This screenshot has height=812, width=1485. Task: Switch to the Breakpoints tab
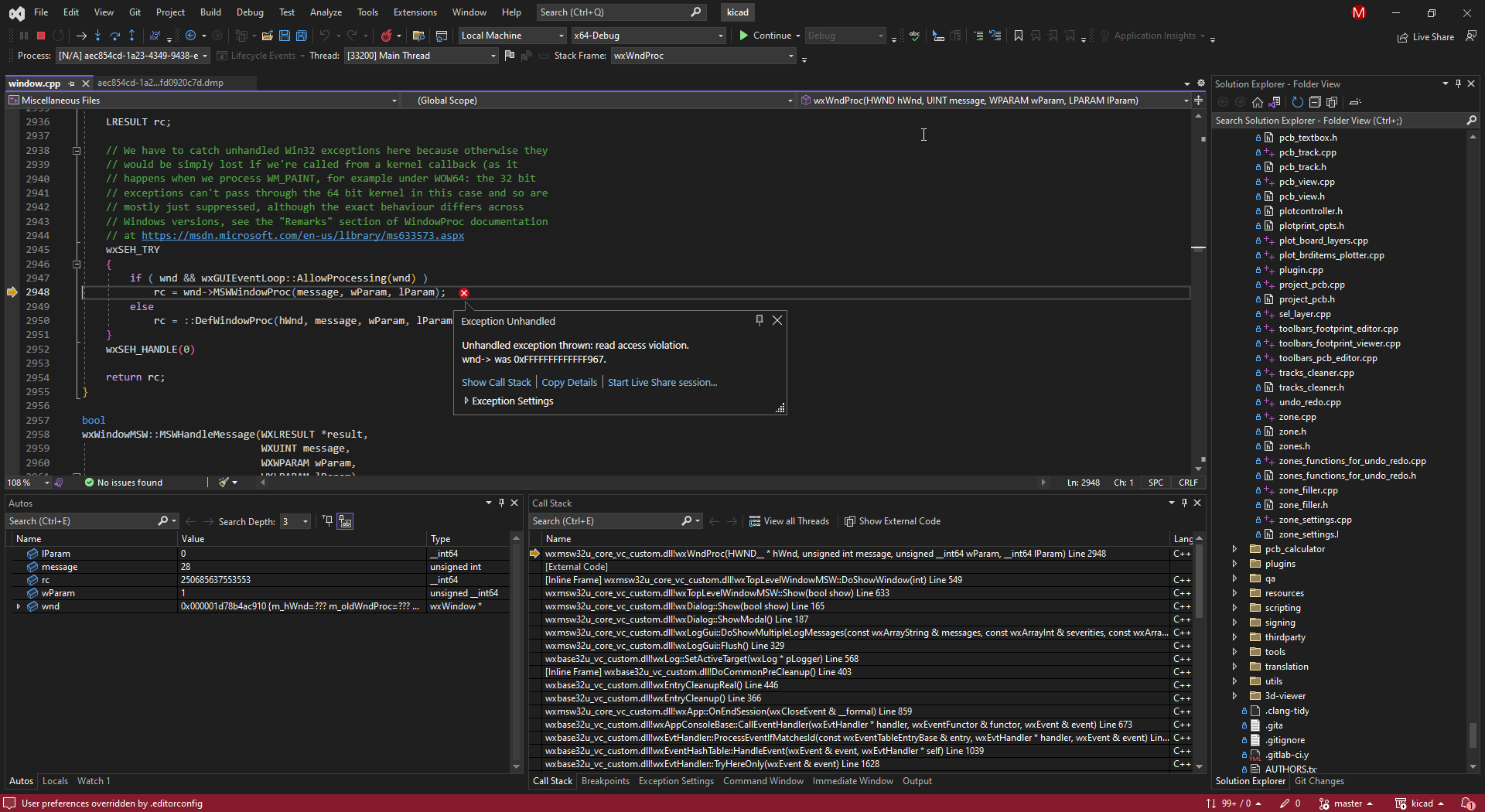[606, 781]
